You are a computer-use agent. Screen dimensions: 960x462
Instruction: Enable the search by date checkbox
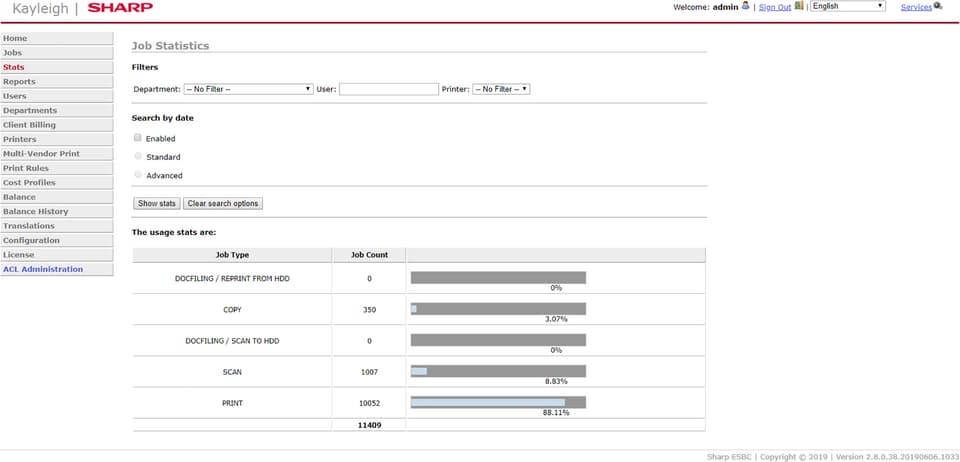tap(138, 138)
